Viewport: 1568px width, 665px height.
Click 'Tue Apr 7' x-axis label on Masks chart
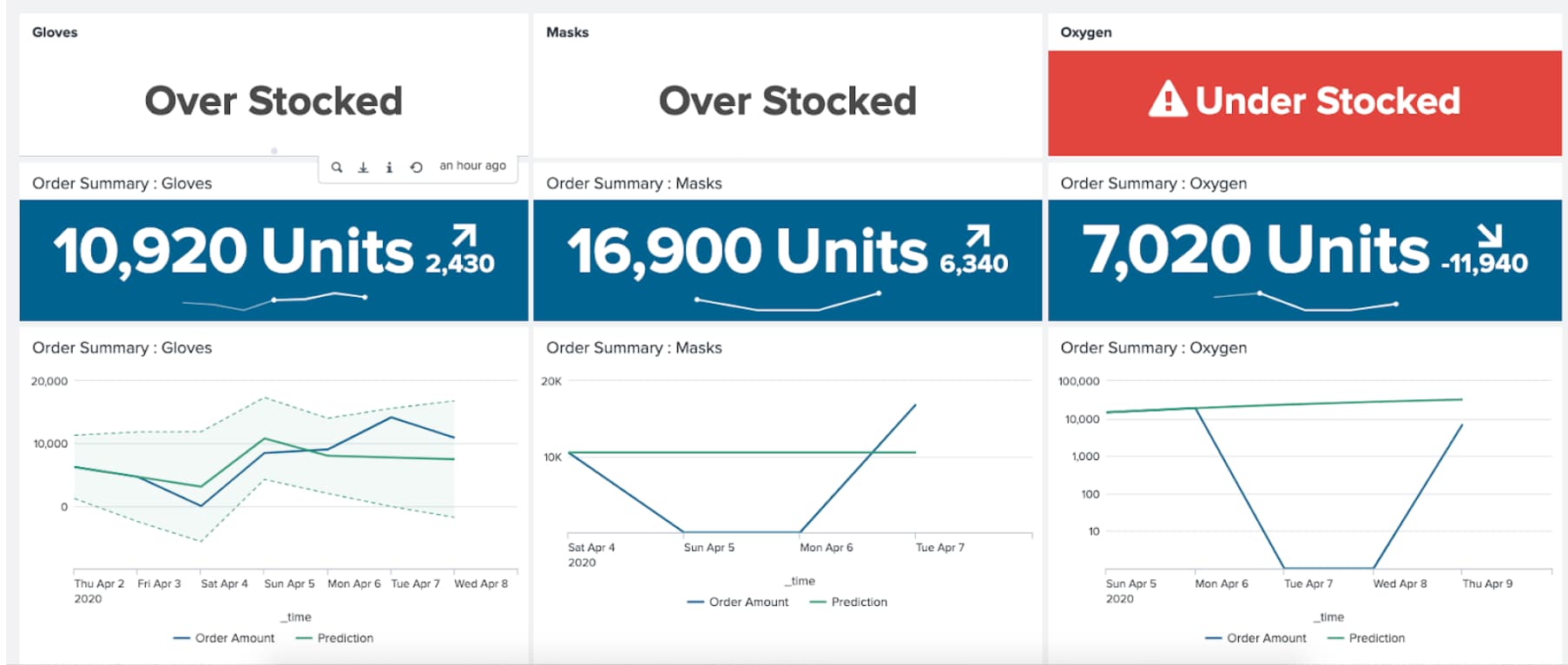[940, 547]
